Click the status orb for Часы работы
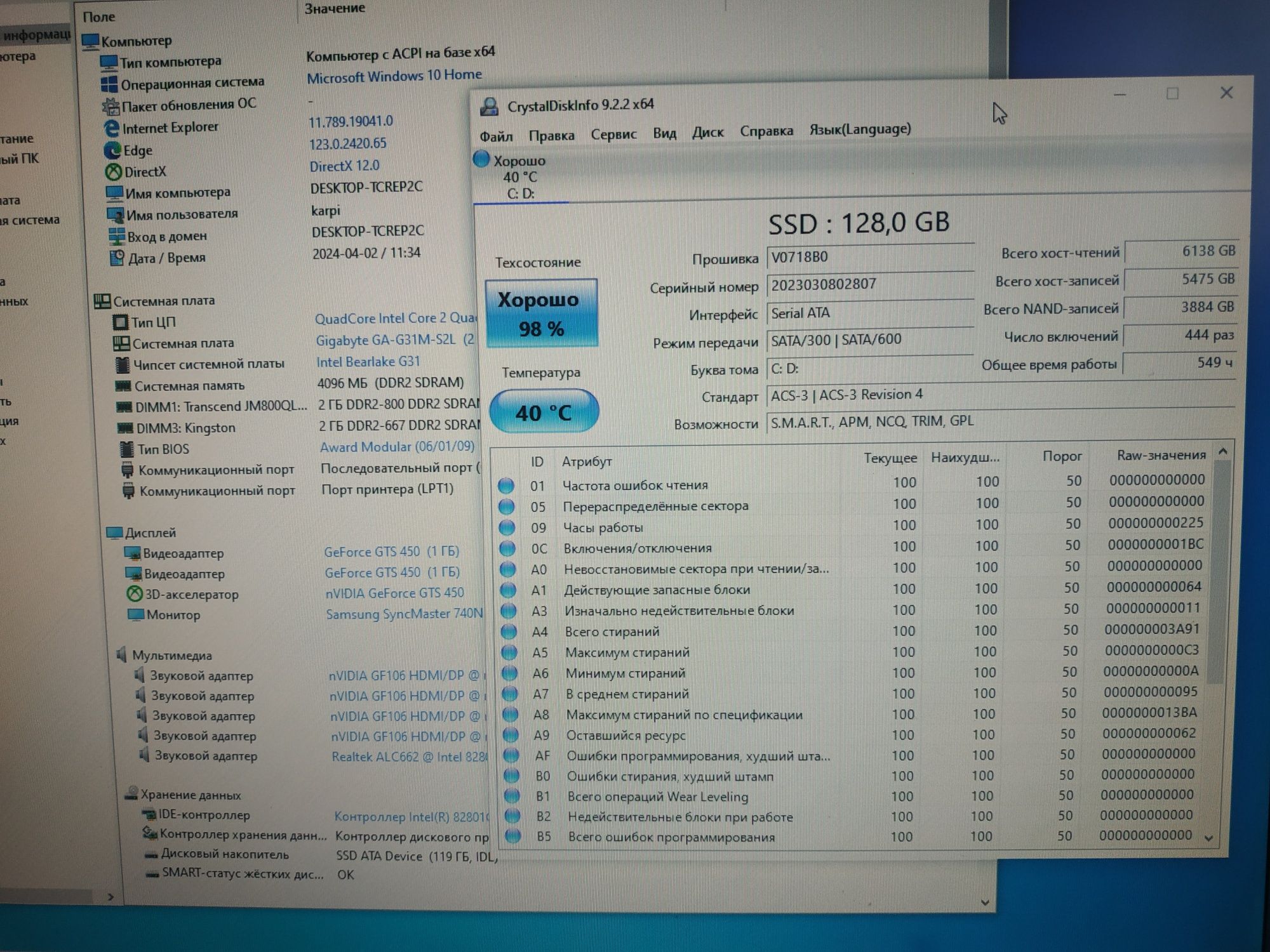This screenshot has width=1270, height=952. (507, 527)
